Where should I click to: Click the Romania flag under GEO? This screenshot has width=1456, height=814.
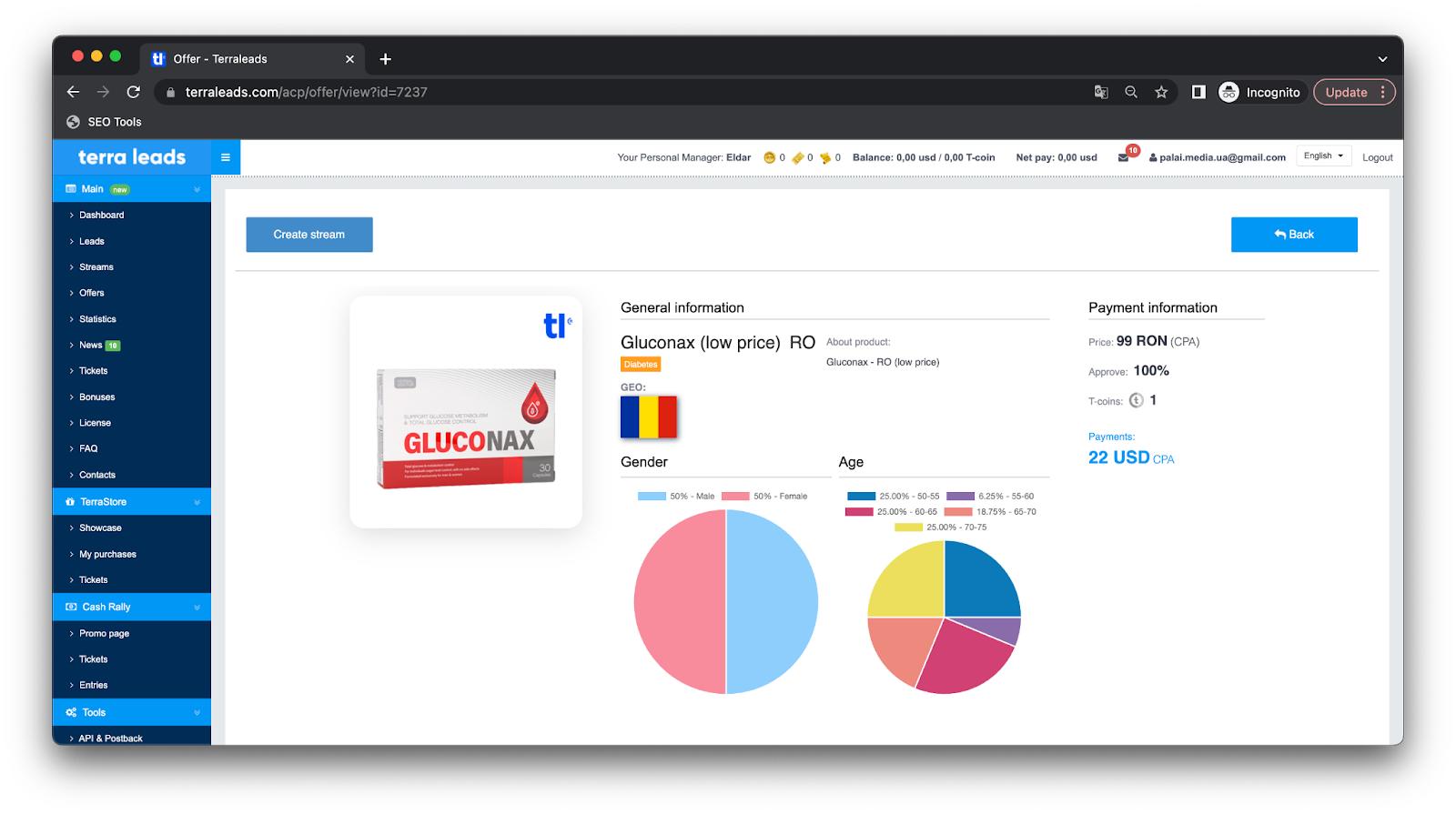click(649, 417)
